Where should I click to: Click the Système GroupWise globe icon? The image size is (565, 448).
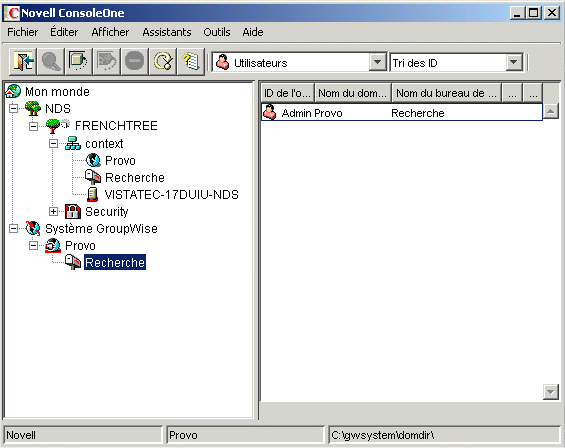[x=33, y=229]
